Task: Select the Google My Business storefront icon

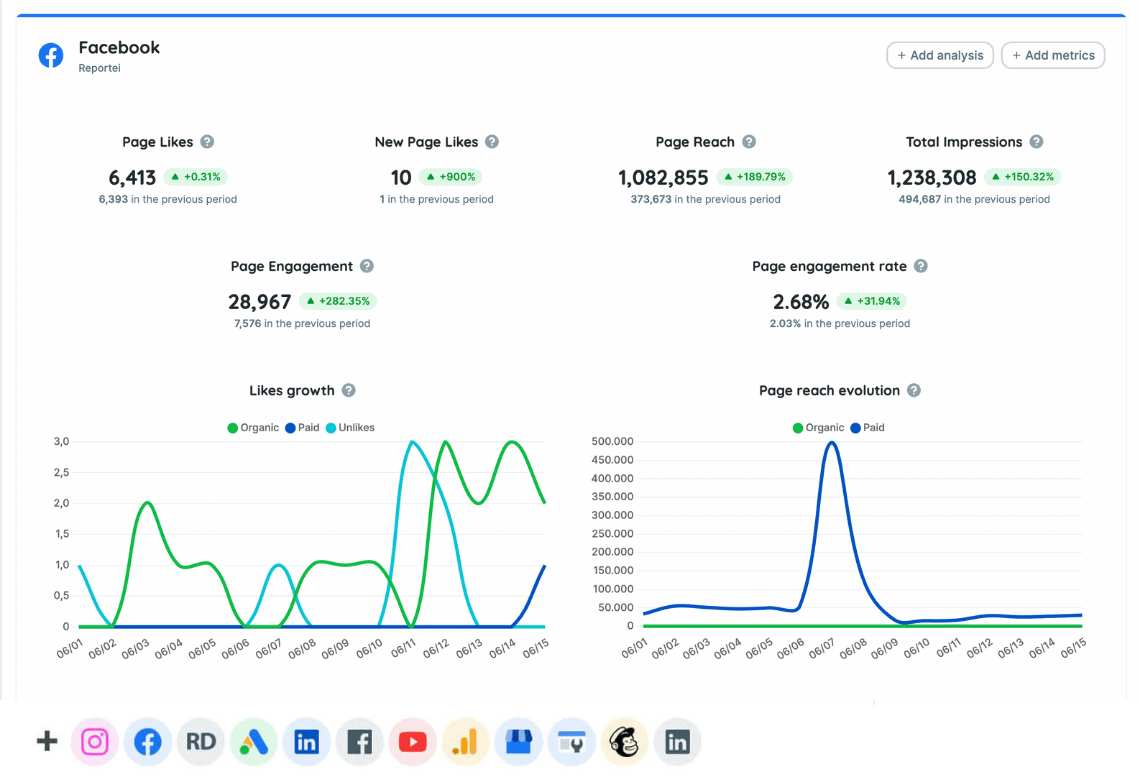Action: [518, 742]
